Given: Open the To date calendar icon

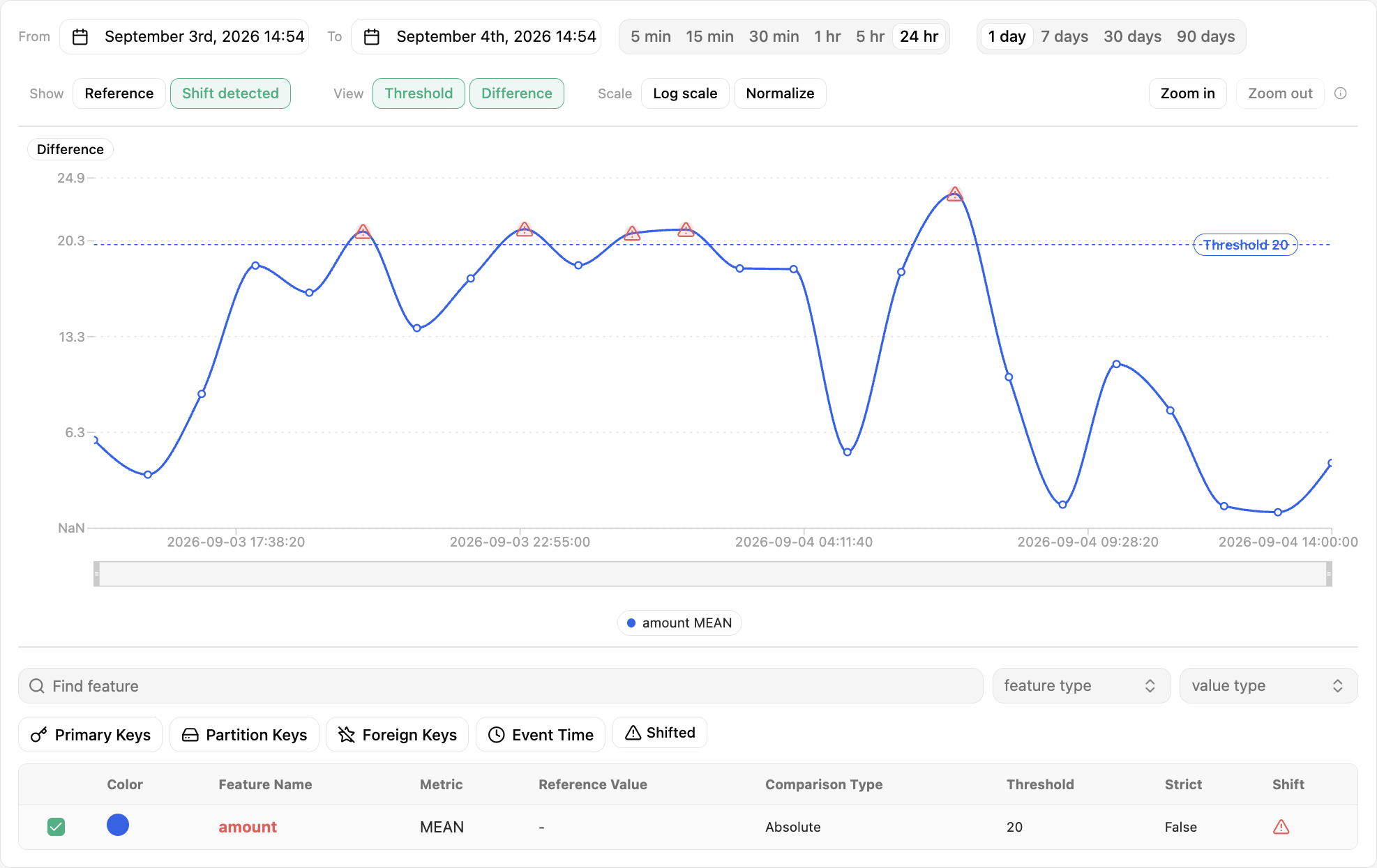Looking at the screenshot, I should [x=372, y=37].
